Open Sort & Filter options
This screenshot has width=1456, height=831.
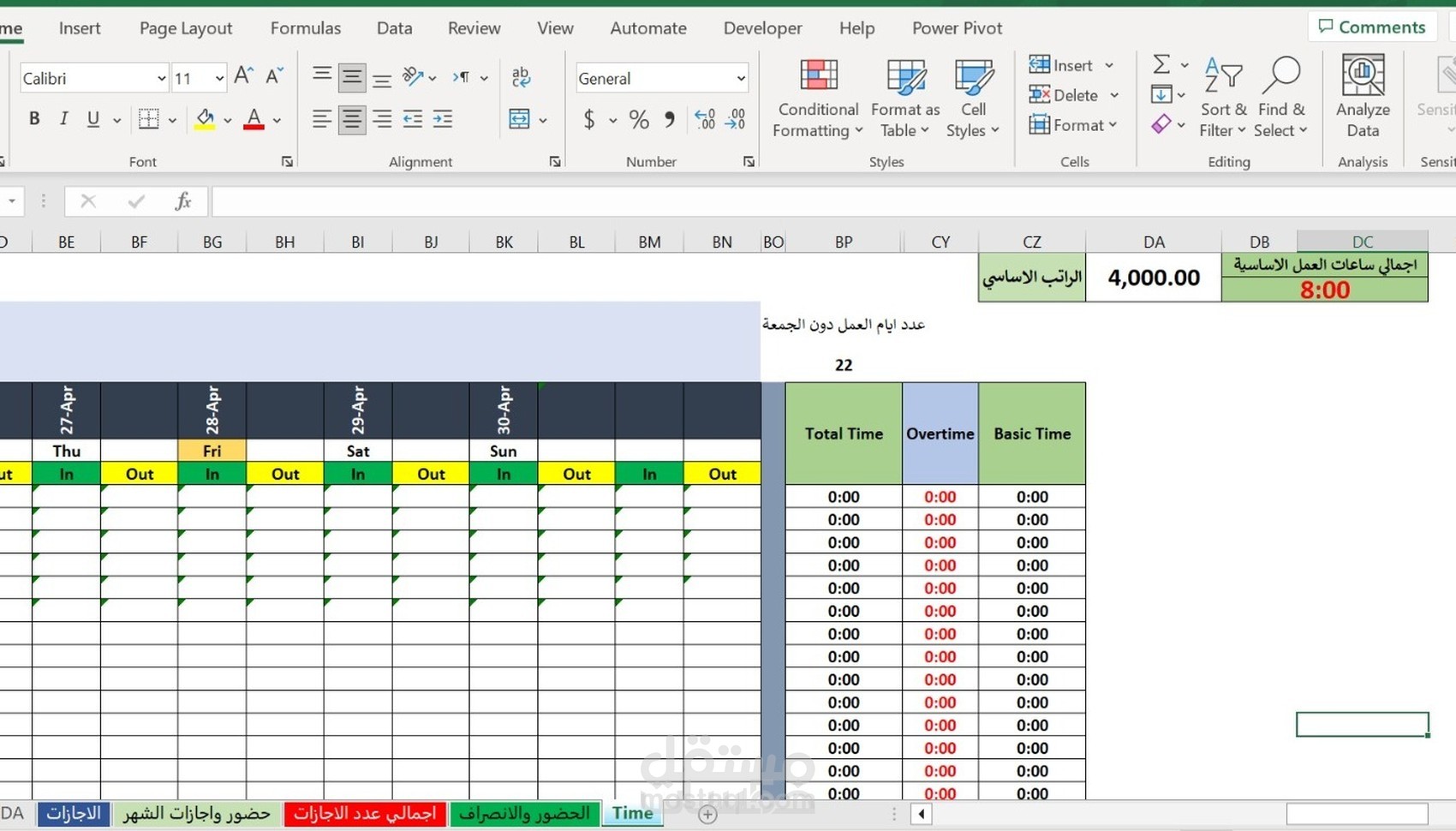pos(1223,94)
